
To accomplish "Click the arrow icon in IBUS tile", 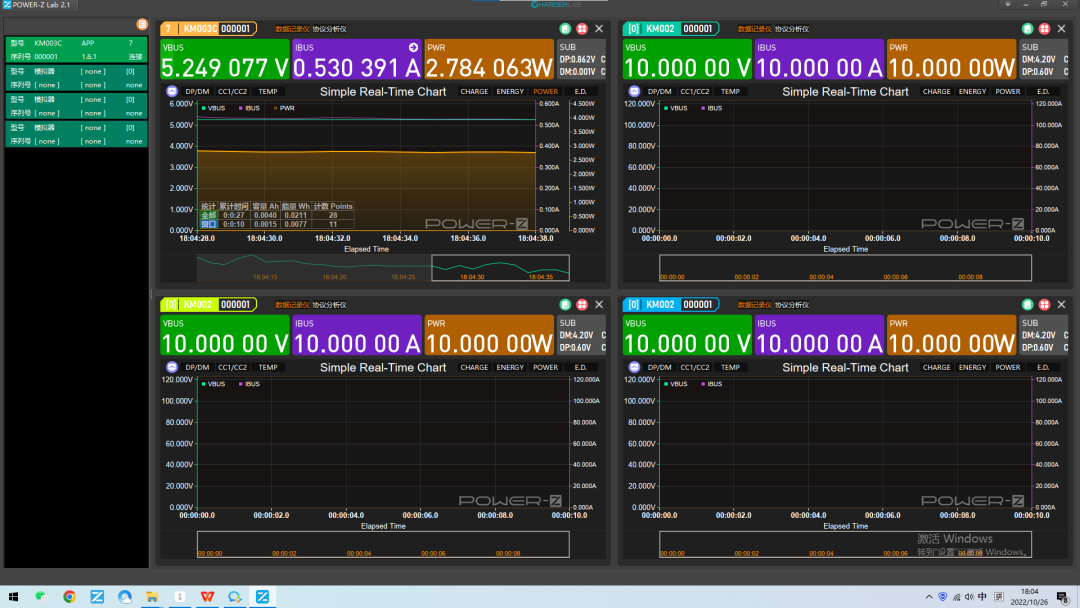I will [x=413, y=48].
